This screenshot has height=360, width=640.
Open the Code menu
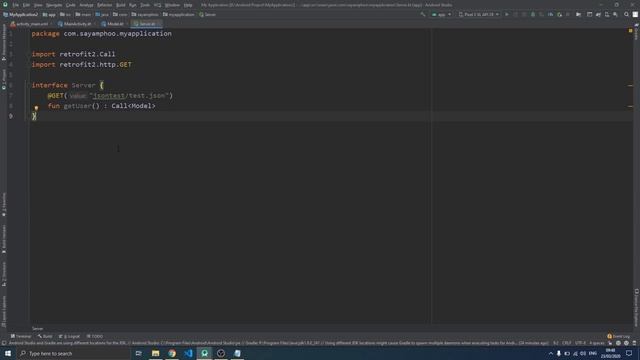click(x=71, y=5)
